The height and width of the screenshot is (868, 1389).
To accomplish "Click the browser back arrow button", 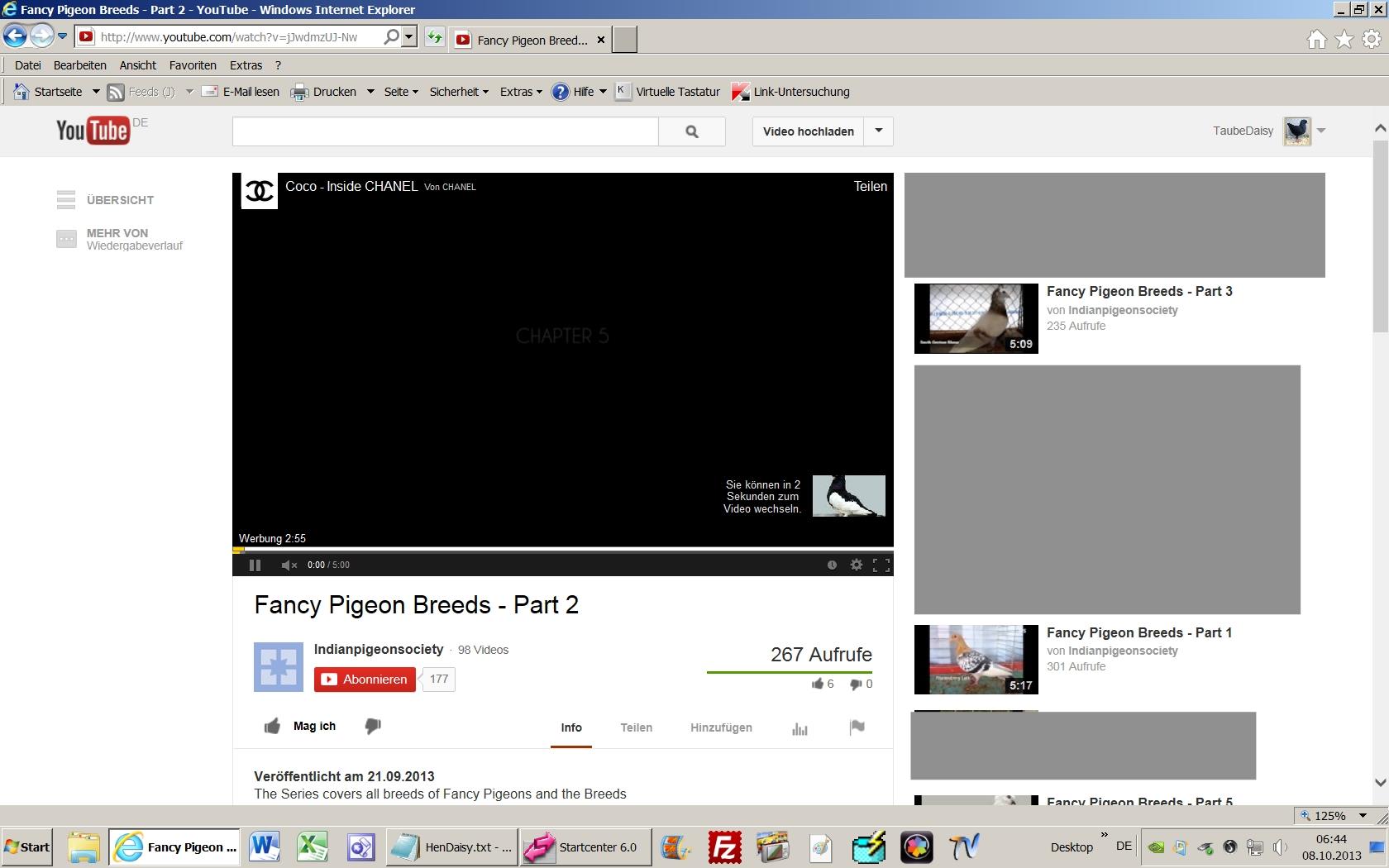I will (x=16, y=36).
